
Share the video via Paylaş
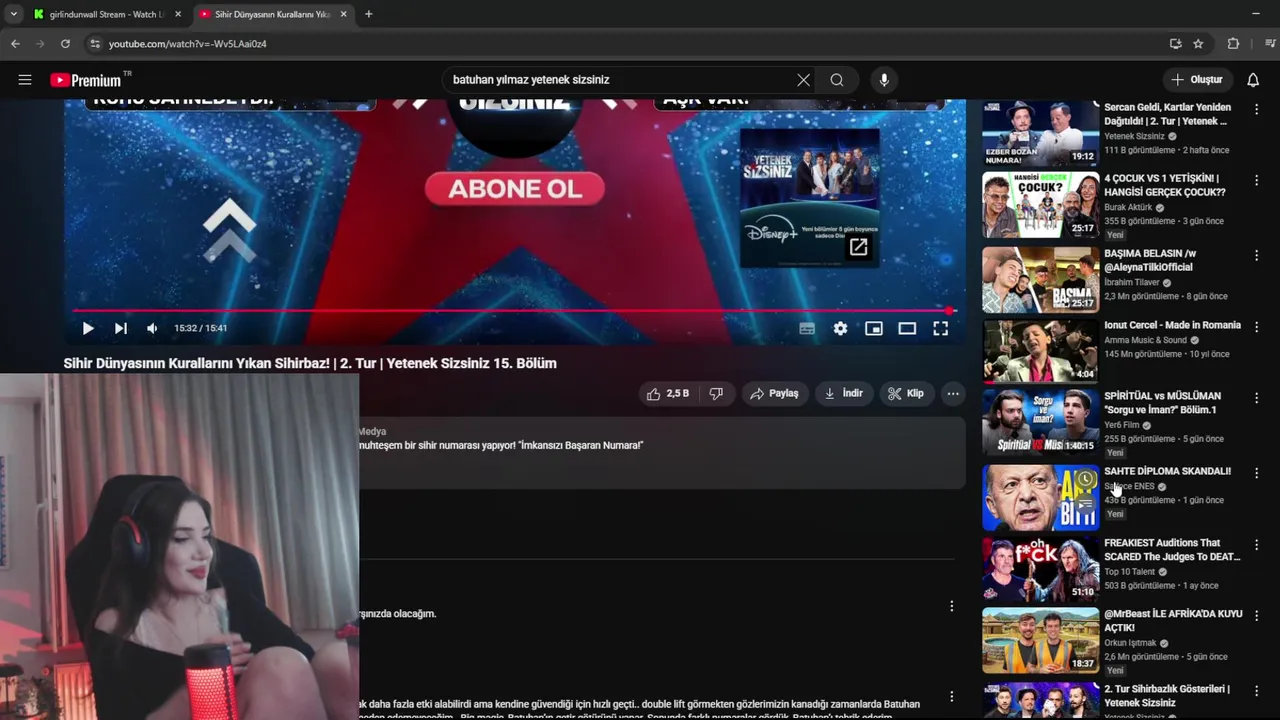[x=775, y=394]
